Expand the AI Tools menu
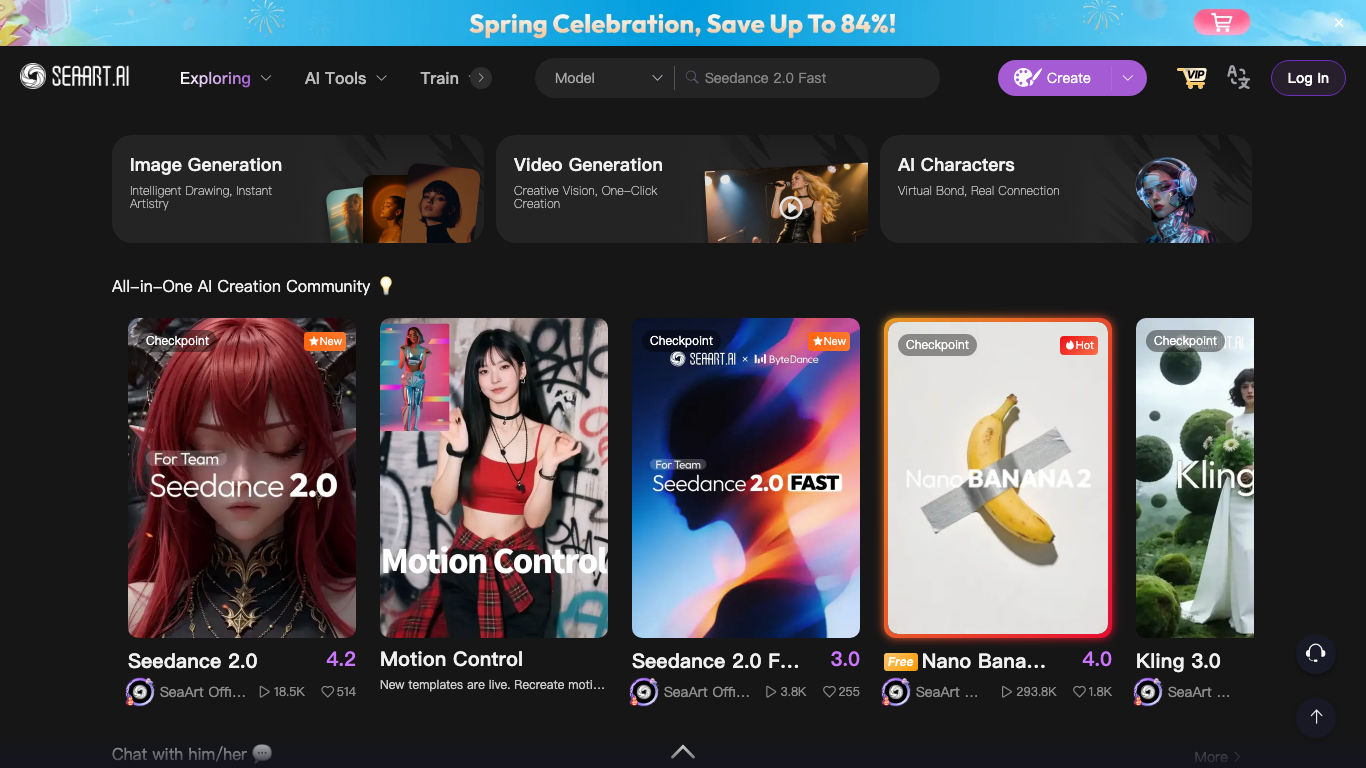1366x768 pixels. coord(345,78)
